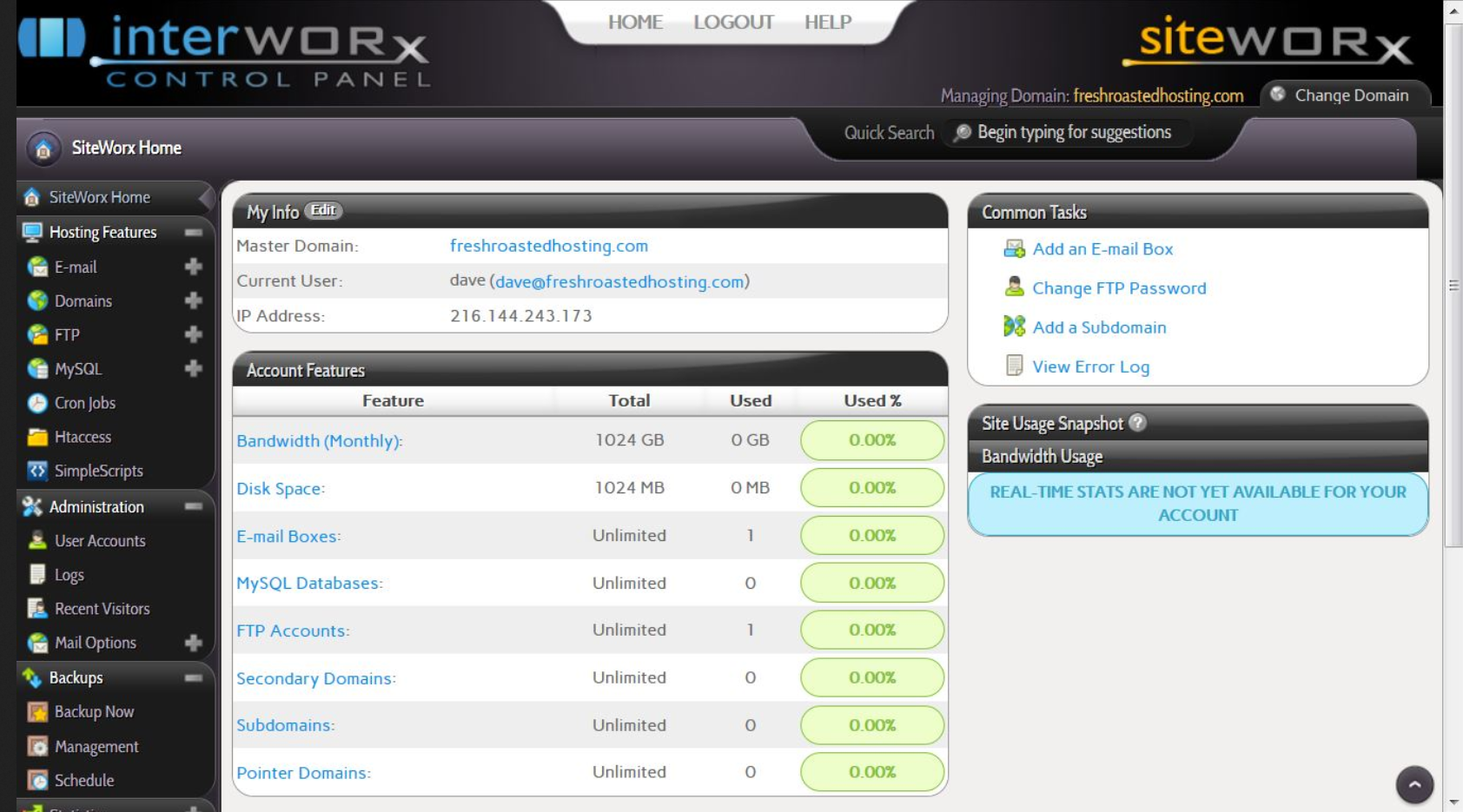Expand the Mail Options submenu
1463x812 pixels.
194,643
